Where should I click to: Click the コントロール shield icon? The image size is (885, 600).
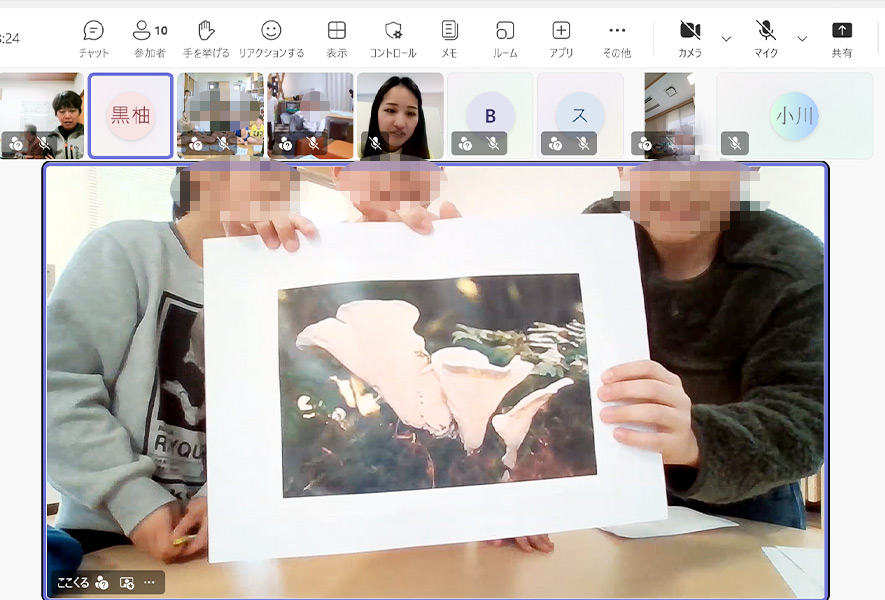click(x=393, y=37)
